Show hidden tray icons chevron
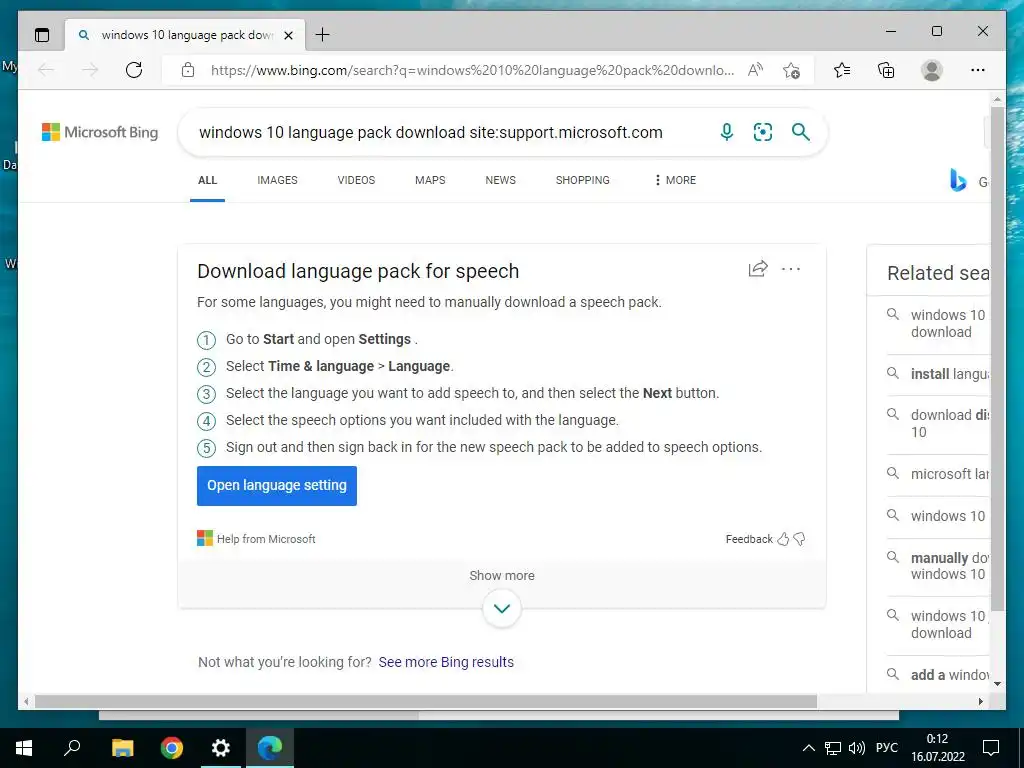The height and width of the screenshot is (768, 1024). (x=808, y=748)
